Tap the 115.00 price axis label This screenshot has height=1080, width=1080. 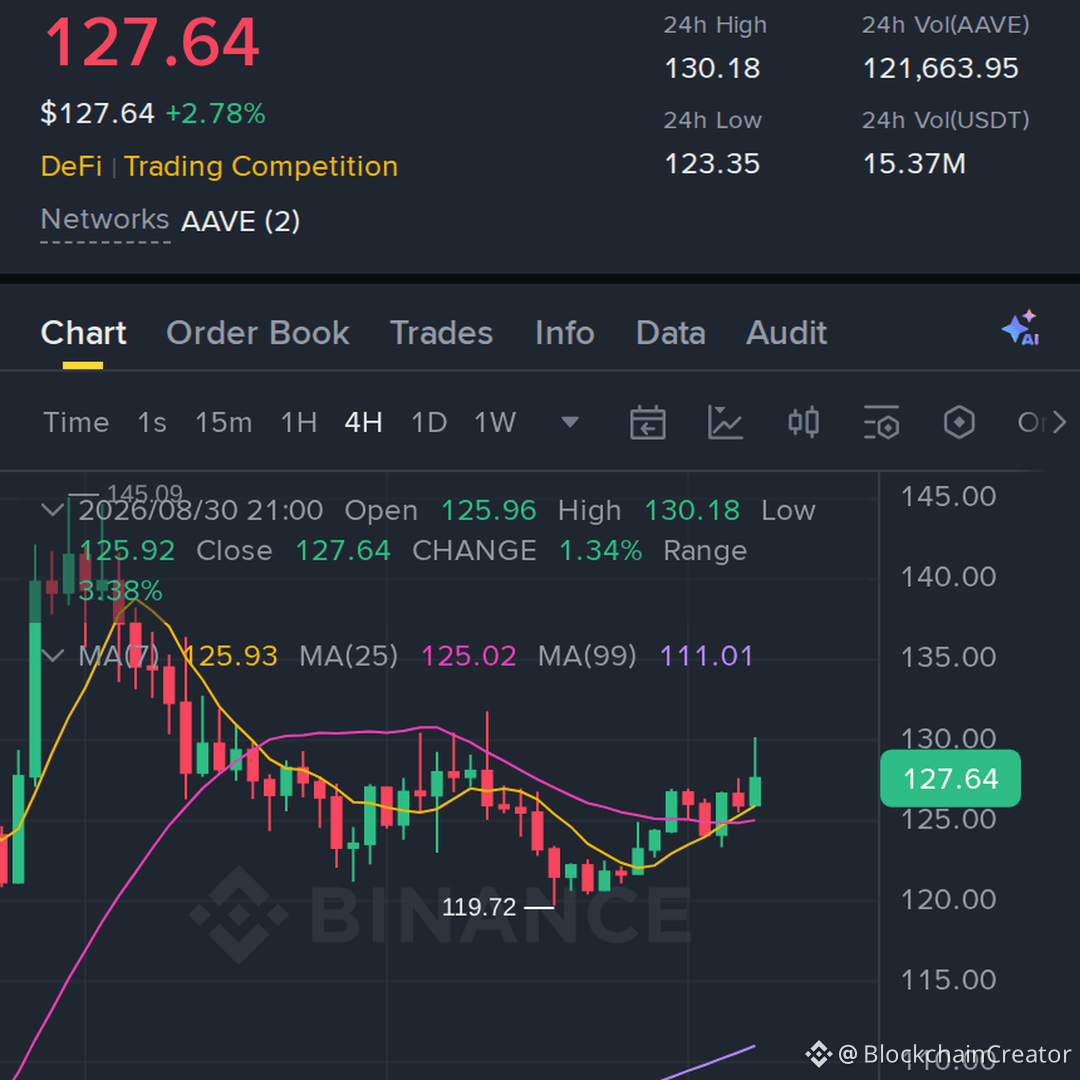point(948,980)
